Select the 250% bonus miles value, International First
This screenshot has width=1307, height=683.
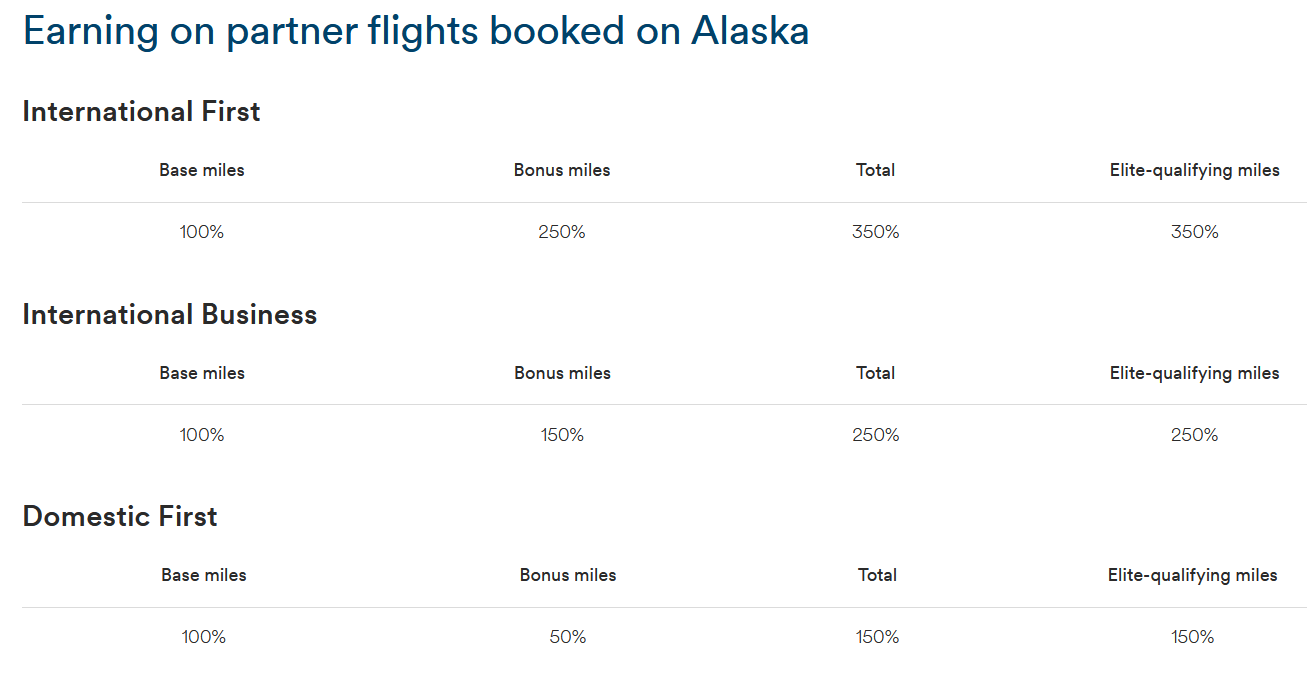pos(562,232)
